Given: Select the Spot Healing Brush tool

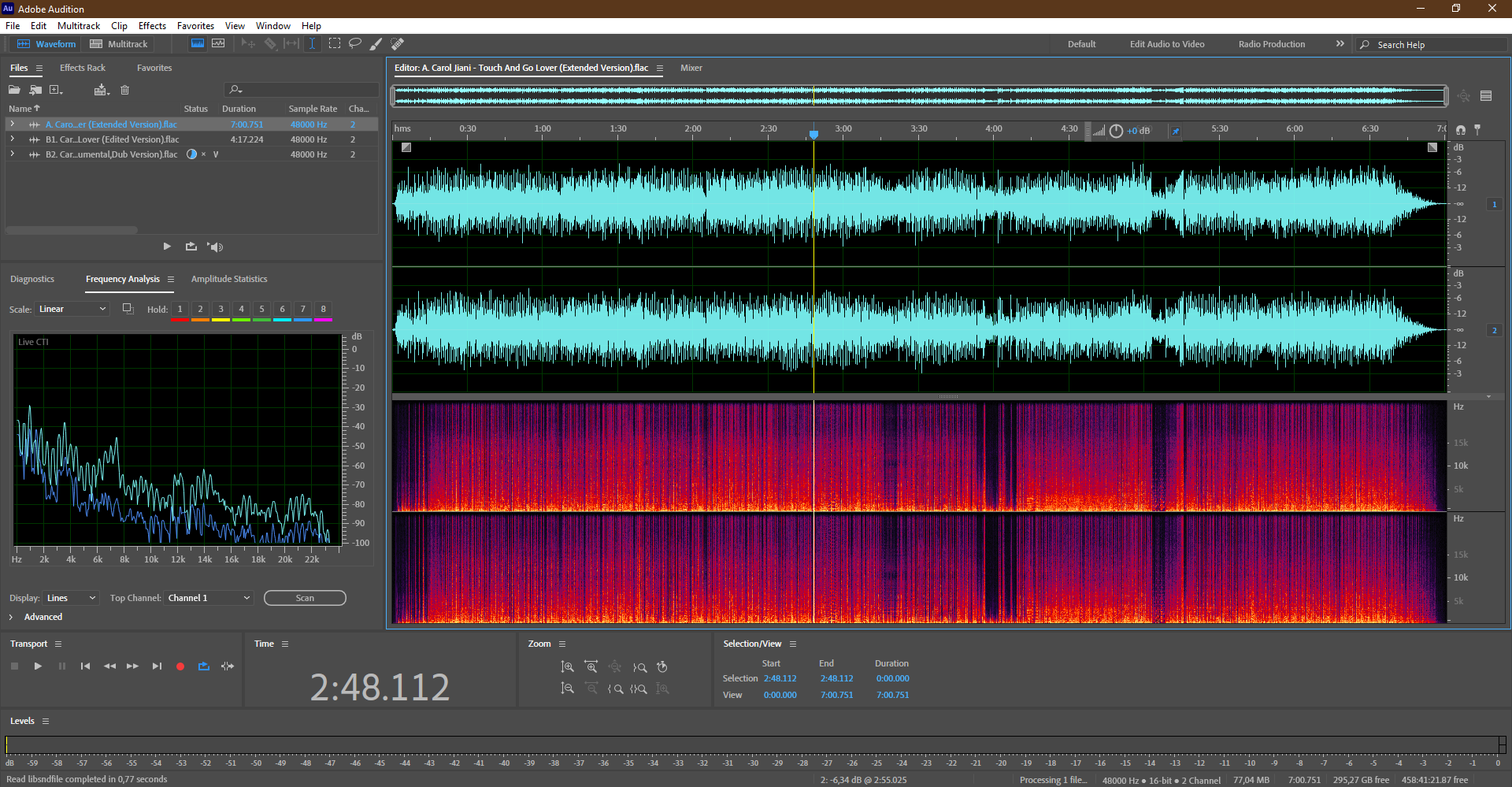Looking at the screenshot, I should click(398, 44).
